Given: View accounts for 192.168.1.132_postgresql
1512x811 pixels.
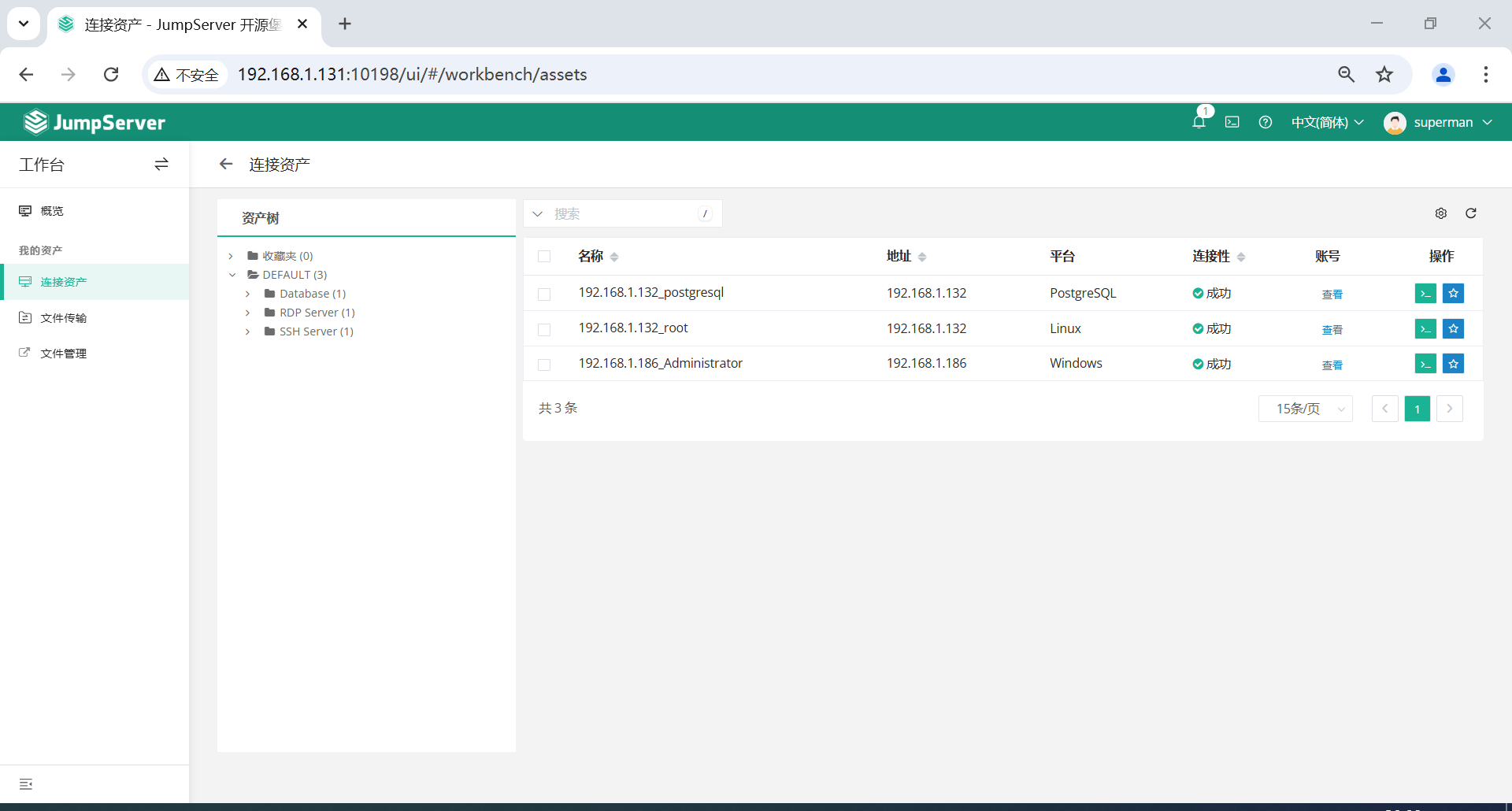Looking at the screenshot, I should [1332, 294].
